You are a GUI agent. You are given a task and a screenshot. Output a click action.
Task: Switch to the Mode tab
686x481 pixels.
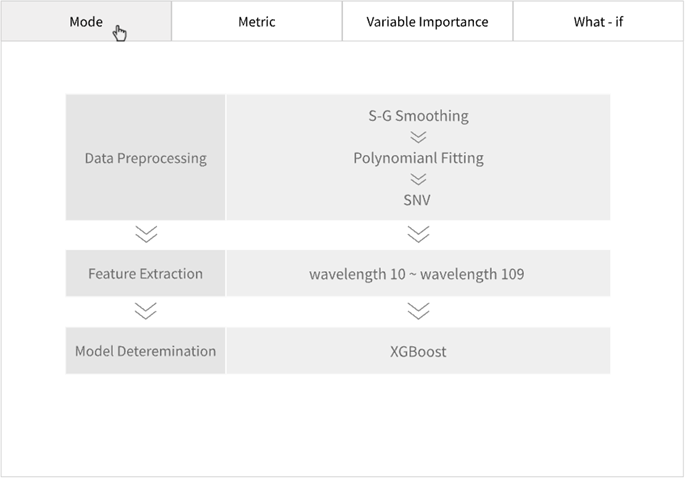tap(86, 21)
